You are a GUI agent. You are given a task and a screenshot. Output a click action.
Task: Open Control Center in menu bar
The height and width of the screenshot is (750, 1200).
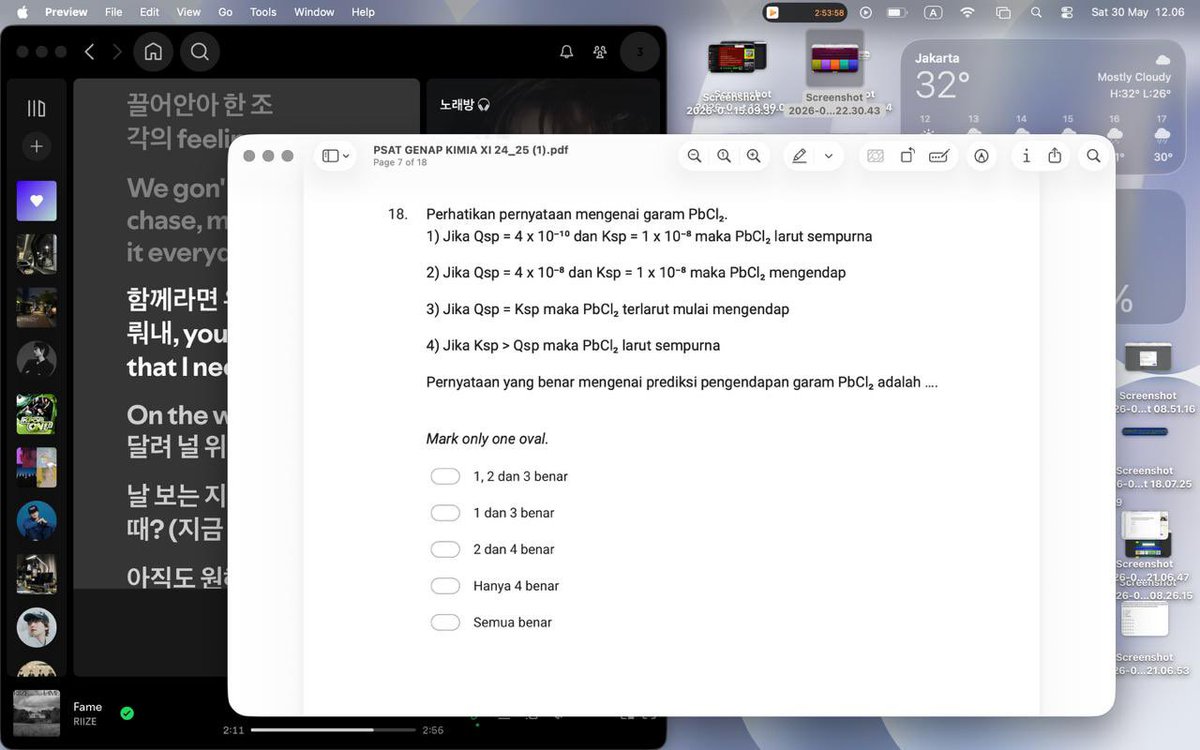click(1067, 12)
